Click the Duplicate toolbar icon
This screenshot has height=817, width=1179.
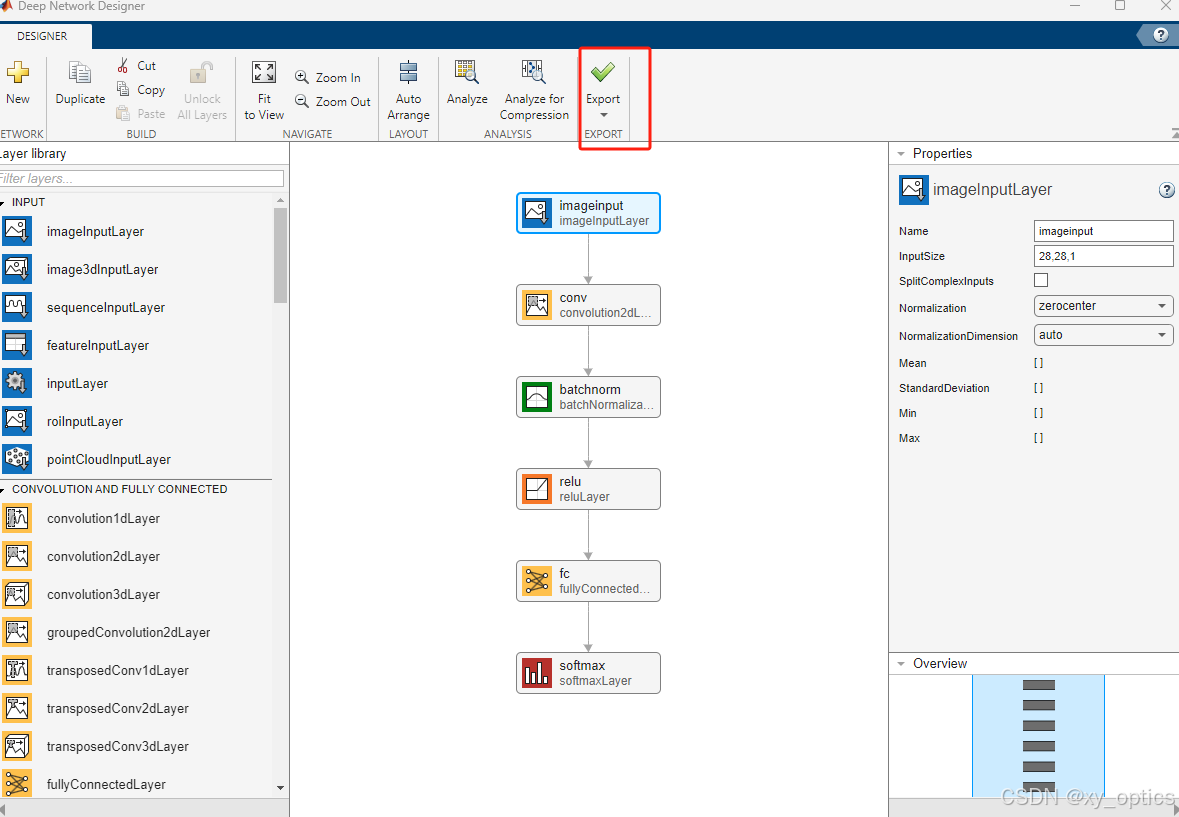point(80,72)
